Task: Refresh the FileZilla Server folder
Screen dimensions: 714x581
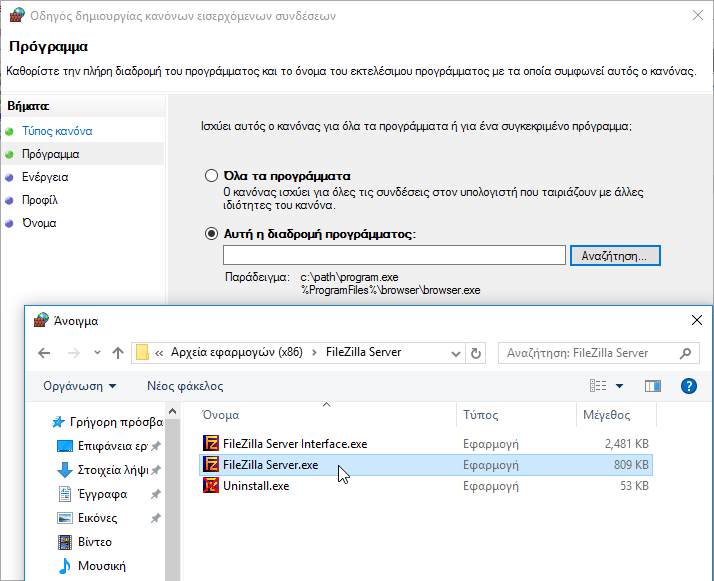Action: (476, 353)
